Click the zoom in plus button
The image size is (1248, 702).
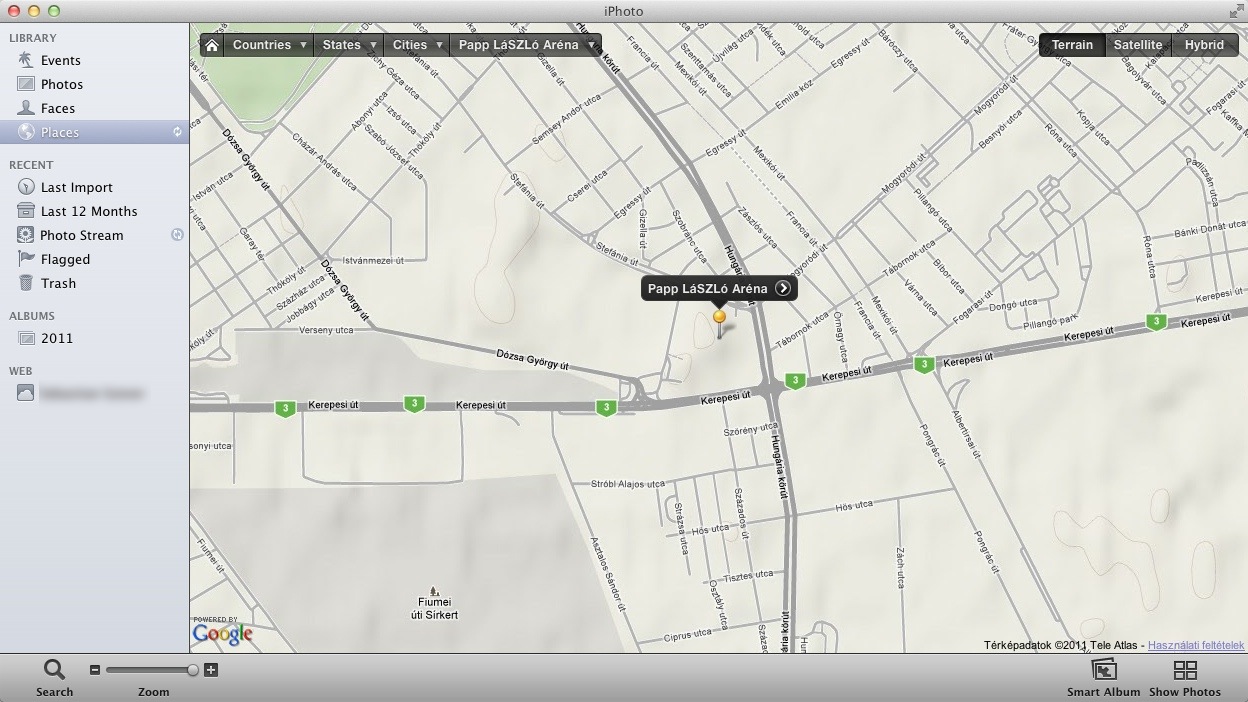tap(211, 670)
